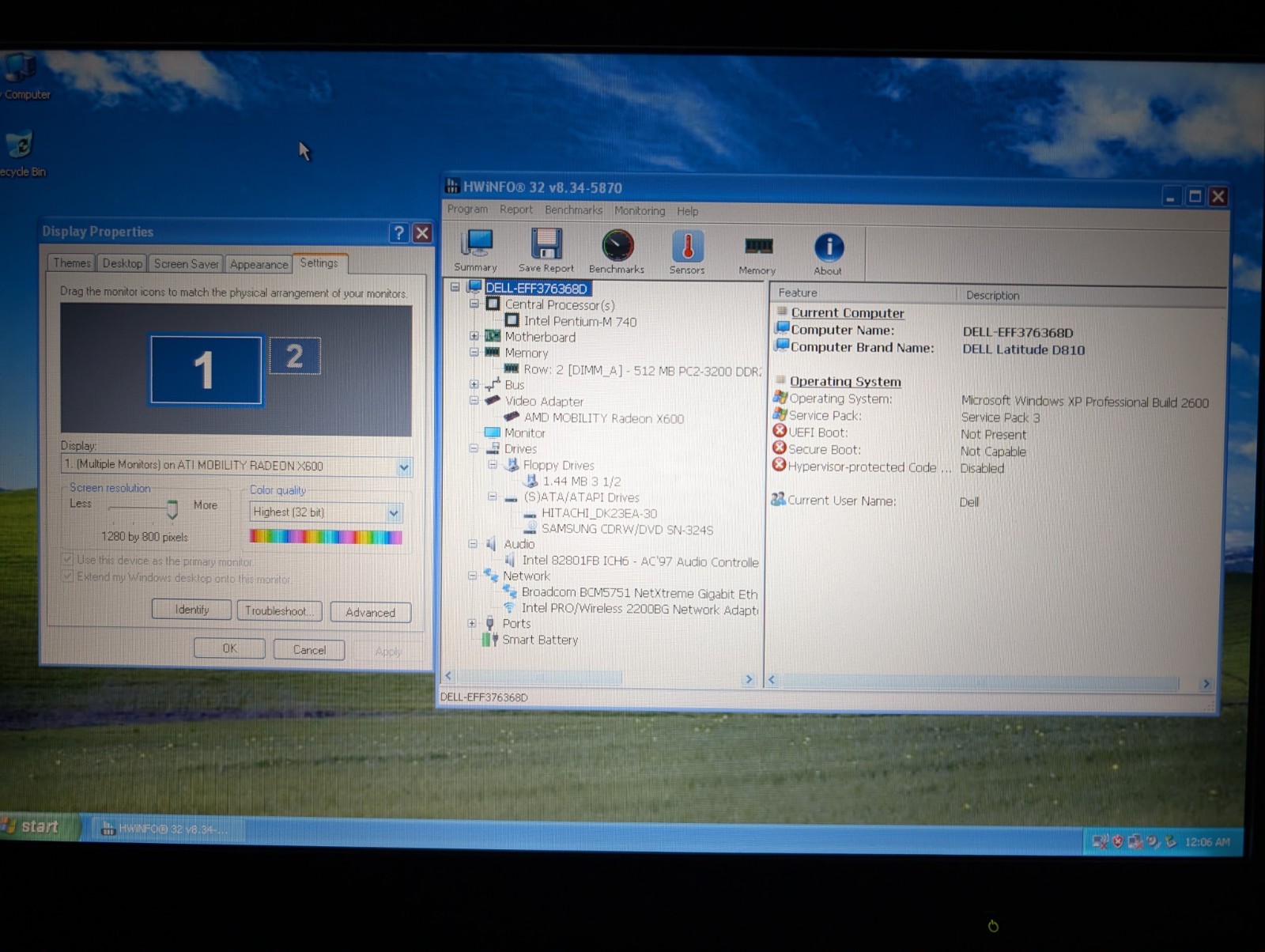
Task: Click the Description column header
Action: [x=1091, y=295]
